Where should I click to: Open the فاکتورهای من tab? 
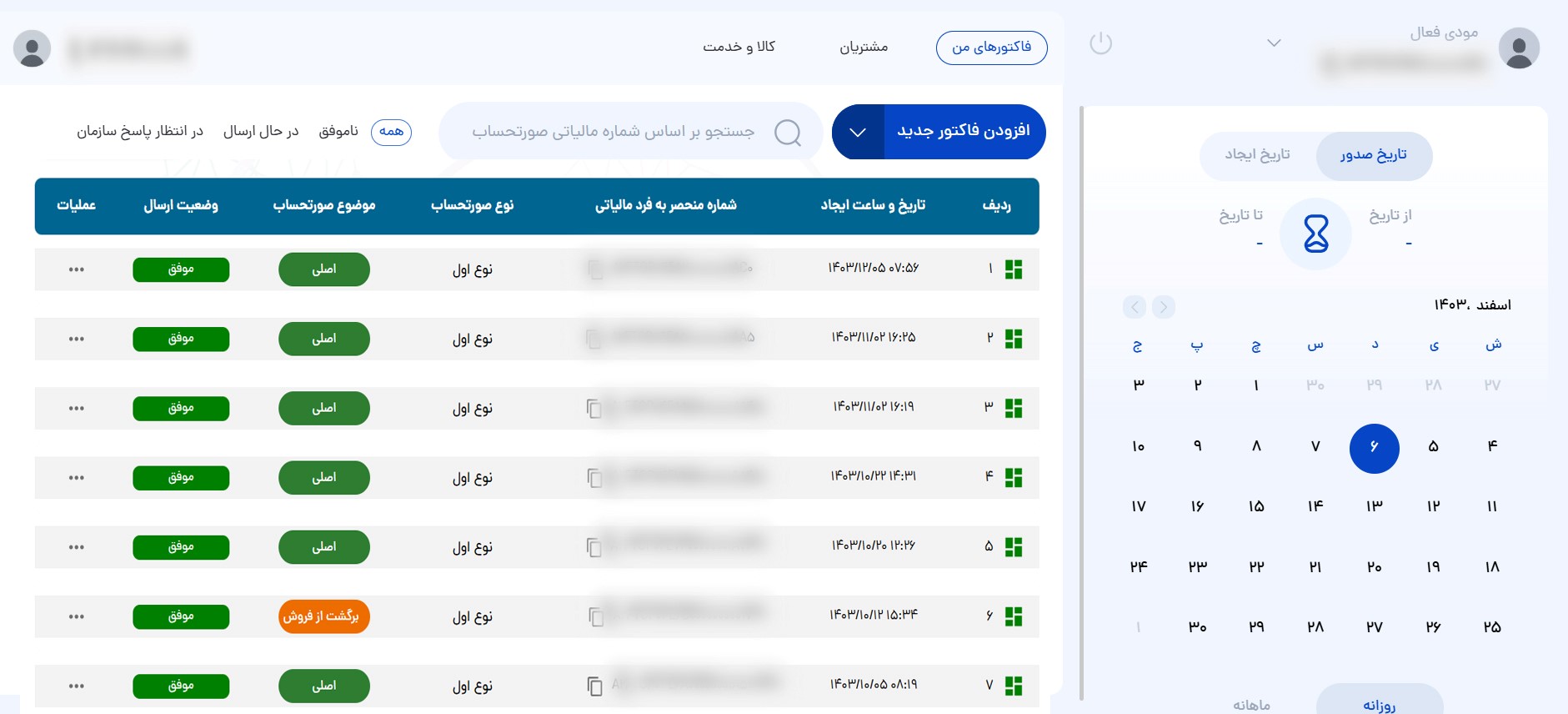[x=992, y=48]
